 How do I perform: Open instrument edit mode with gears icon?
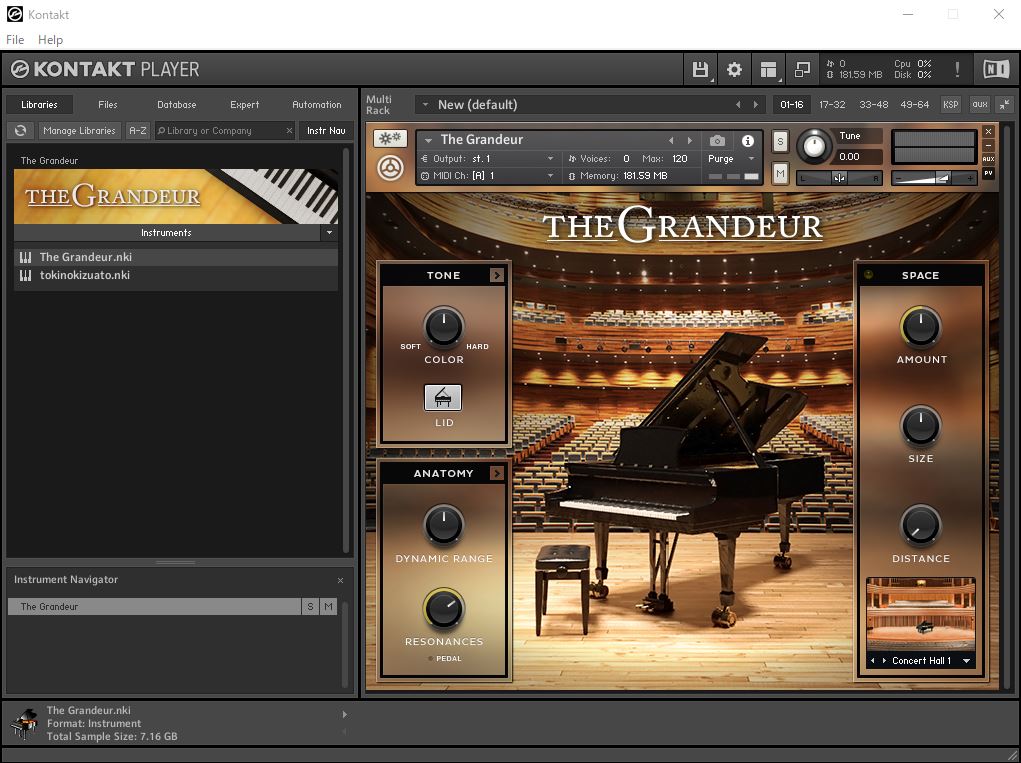pyautogui.click(x=389, y=138)
